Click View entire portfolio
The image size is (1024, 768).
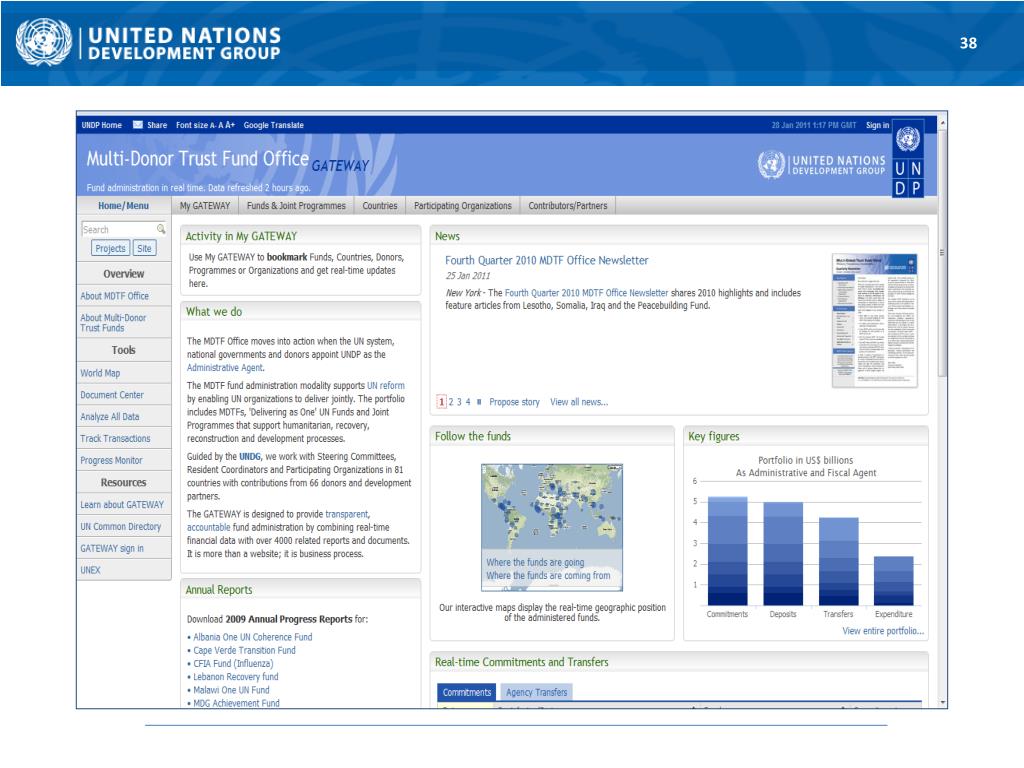(x=883, y=631)
